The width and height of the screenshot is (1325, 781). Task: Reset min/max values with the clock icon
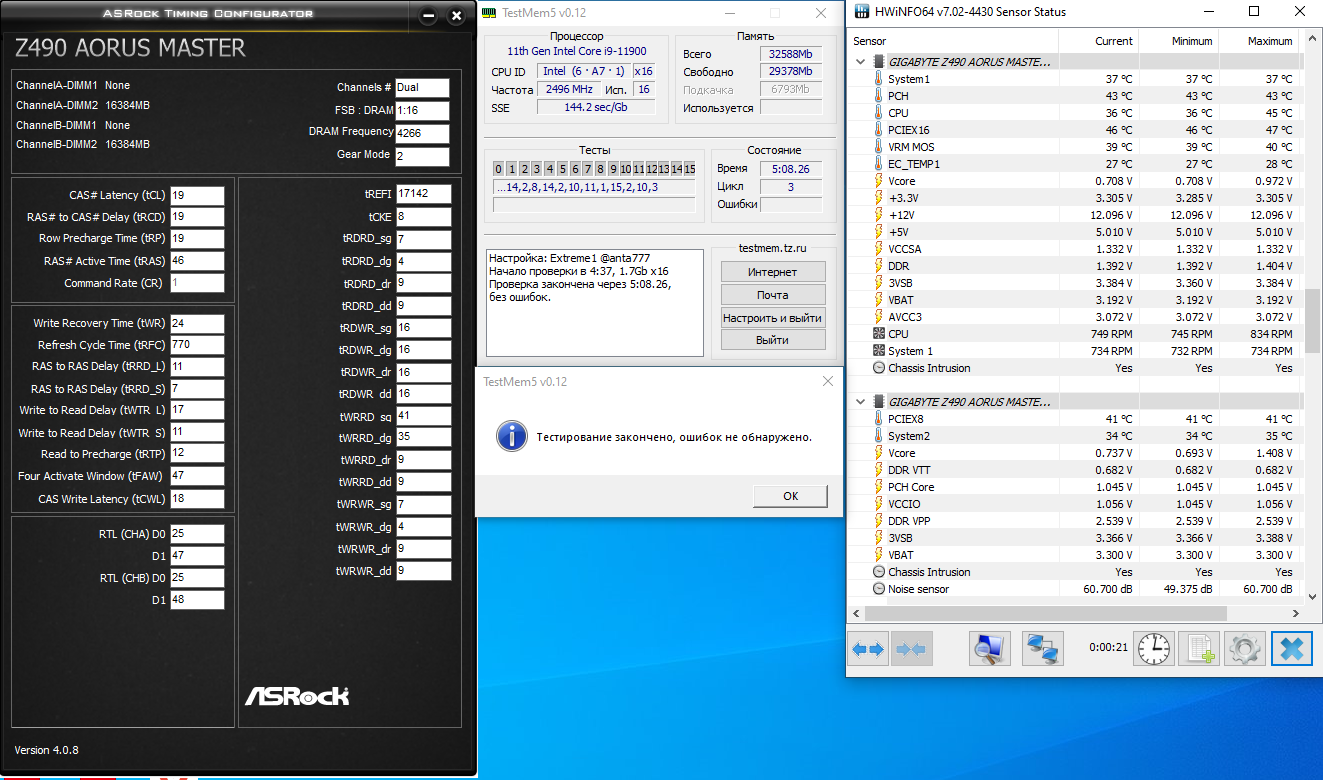coord(1153,649)
